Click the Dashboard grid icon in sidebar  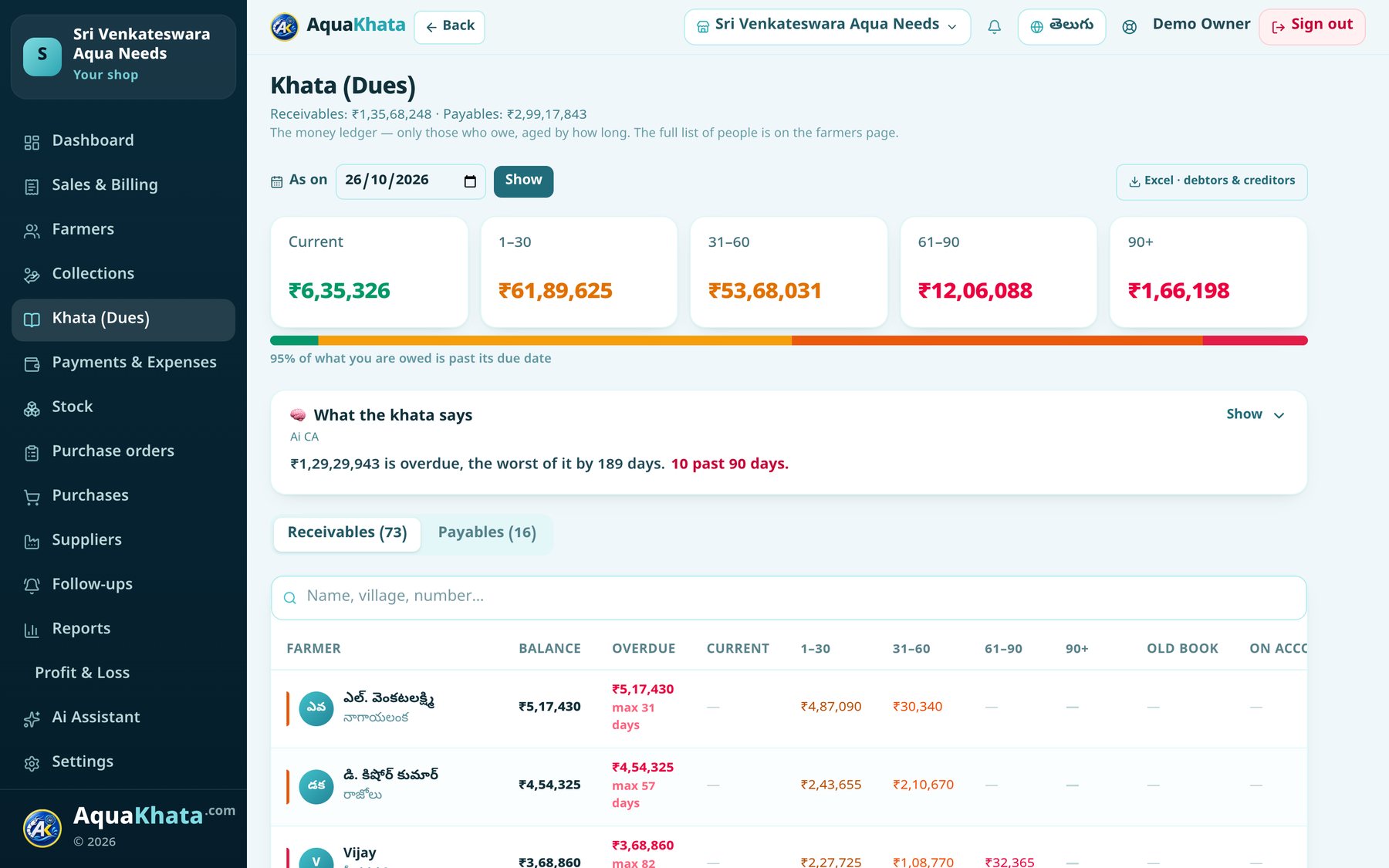click(32, 142)
